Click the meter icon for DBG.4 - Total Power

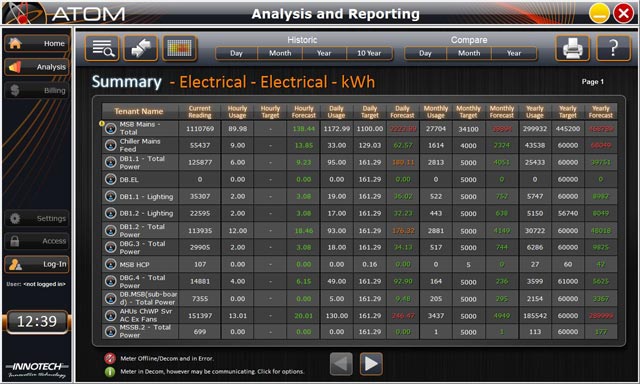111,281
